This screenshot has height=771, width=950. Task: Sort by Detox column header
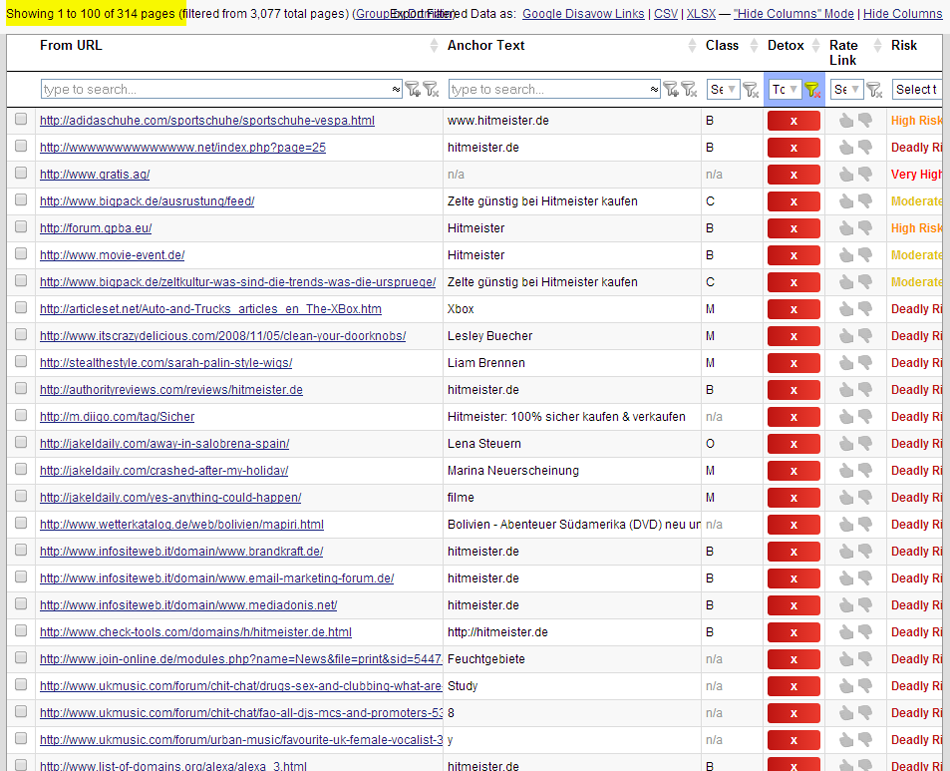786,45
